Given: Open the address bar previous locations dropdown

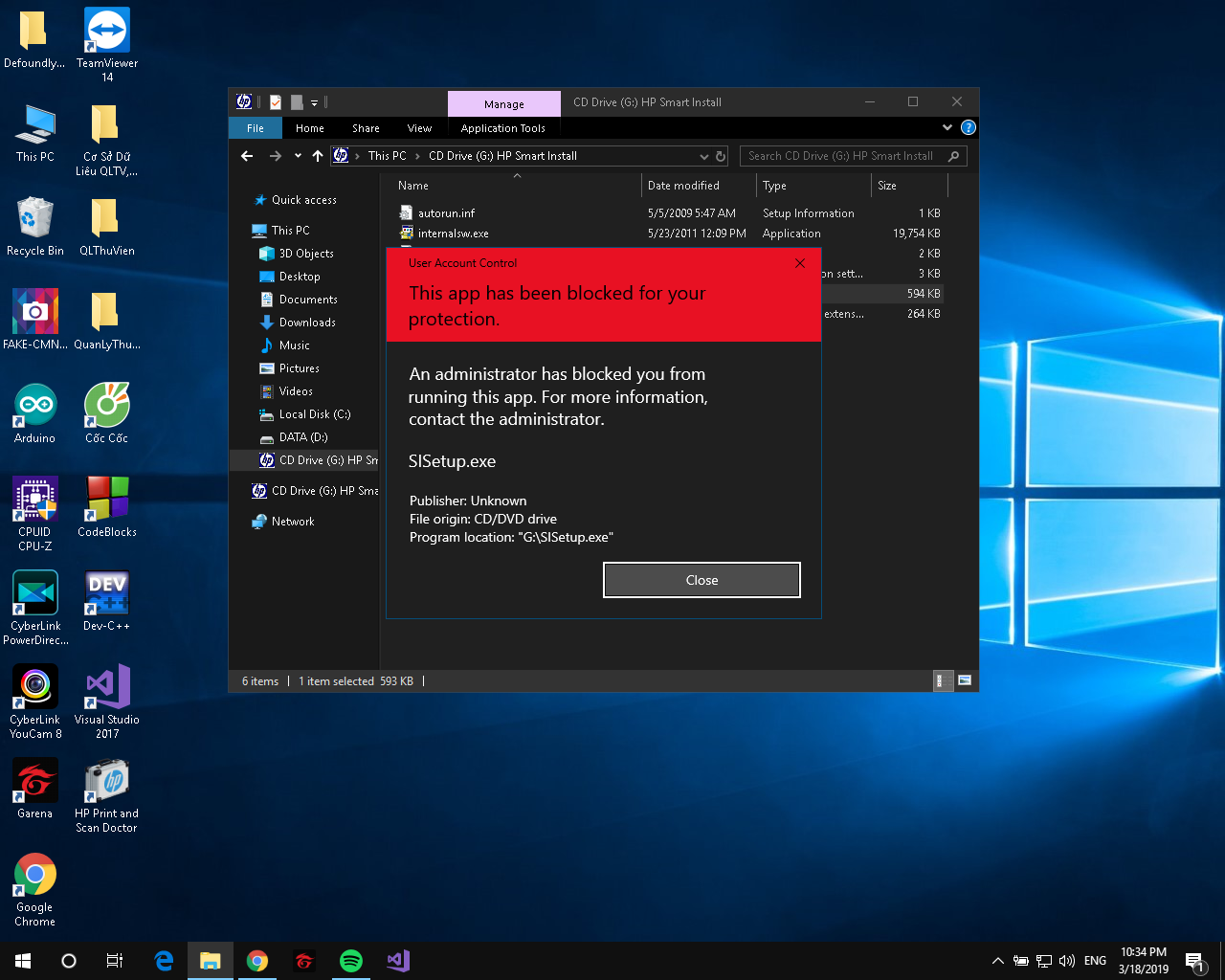Looking at the screenshot, I should click(704, 156).
